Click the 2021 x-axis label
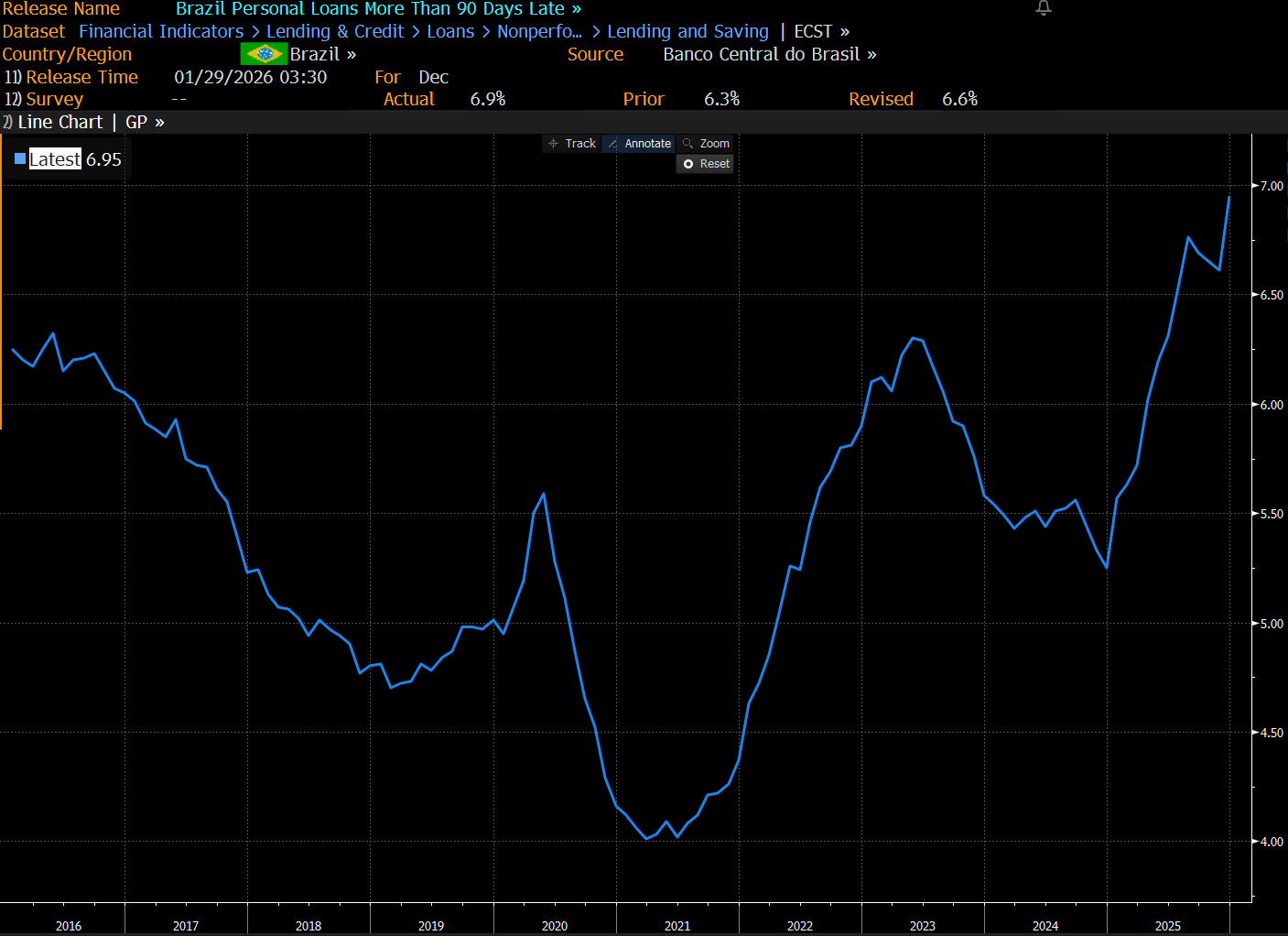This screenshot has width=1288, height=936. (677, 926)
